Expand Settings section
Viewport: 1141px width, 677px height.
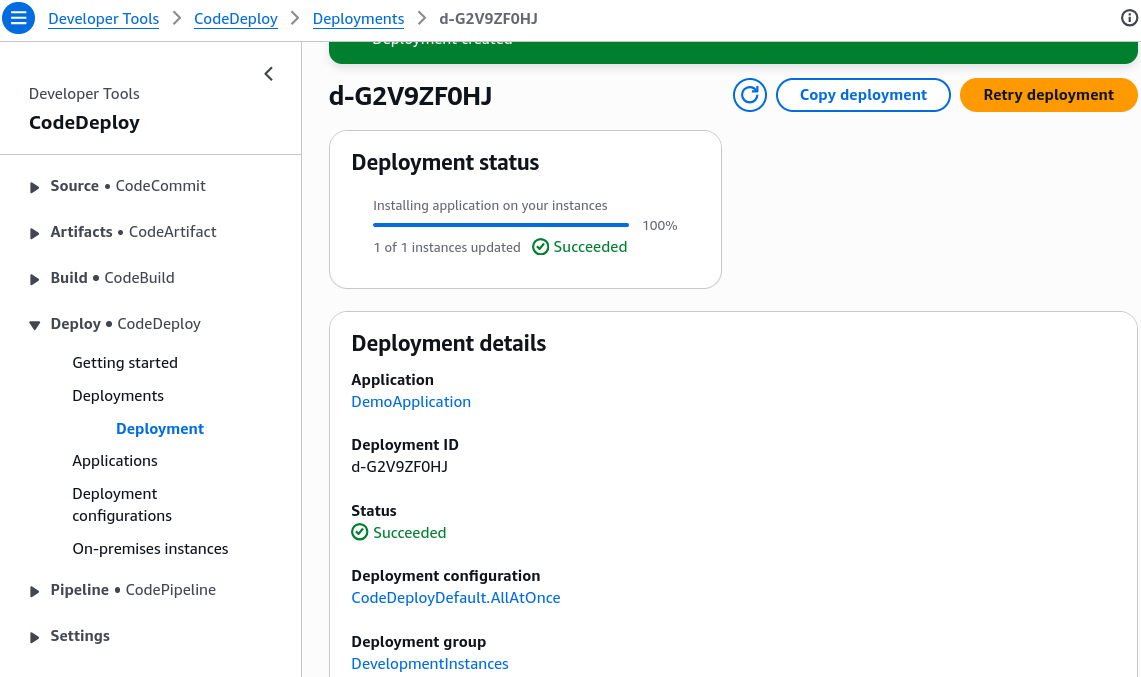pos(34,637)
